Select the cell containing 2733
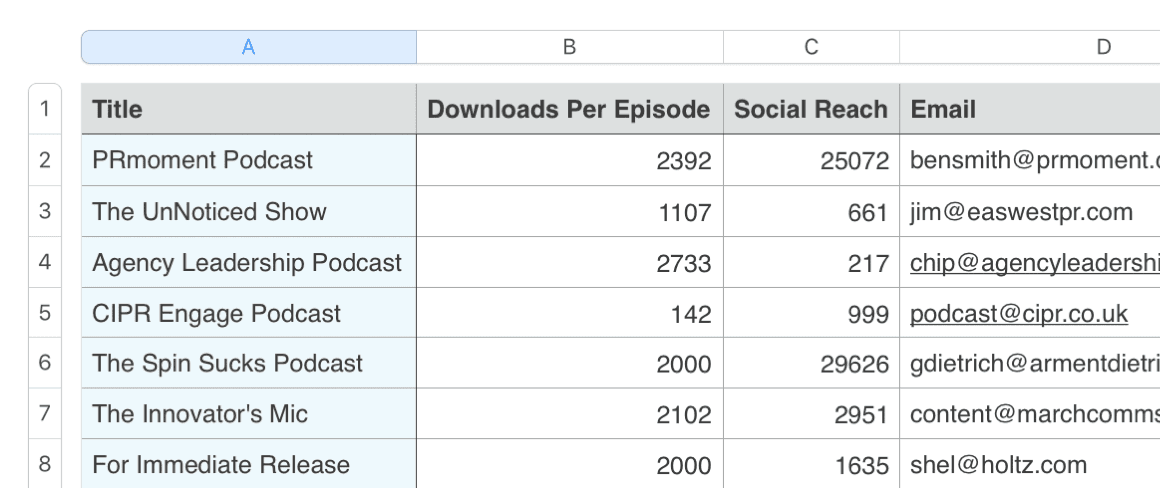1160x488 pixels. click(569, 263)
